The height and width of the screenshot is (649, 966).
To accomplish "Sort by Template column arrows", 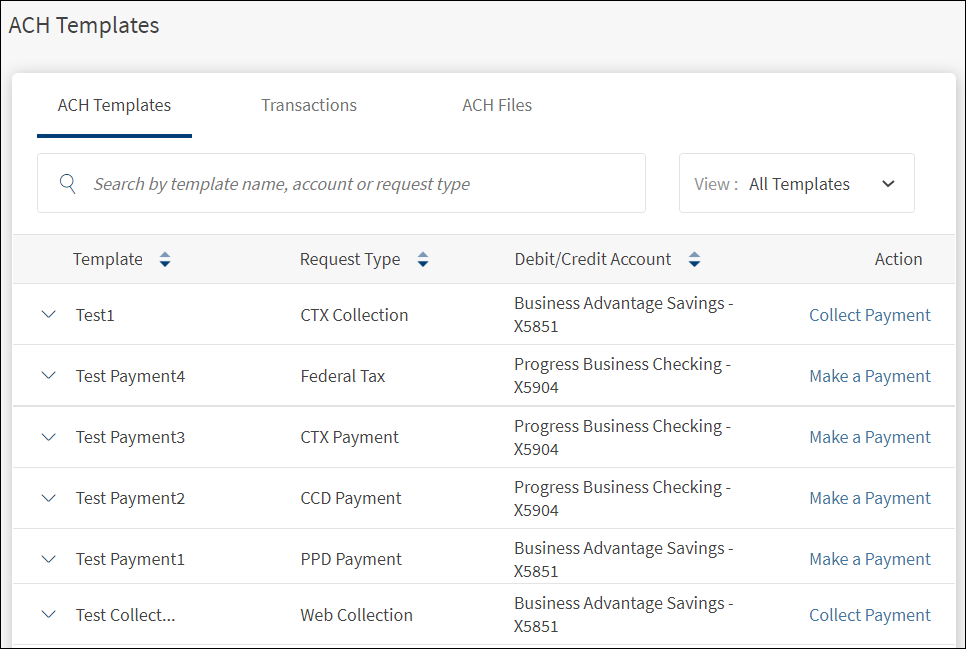I will (x=165, y=260).
